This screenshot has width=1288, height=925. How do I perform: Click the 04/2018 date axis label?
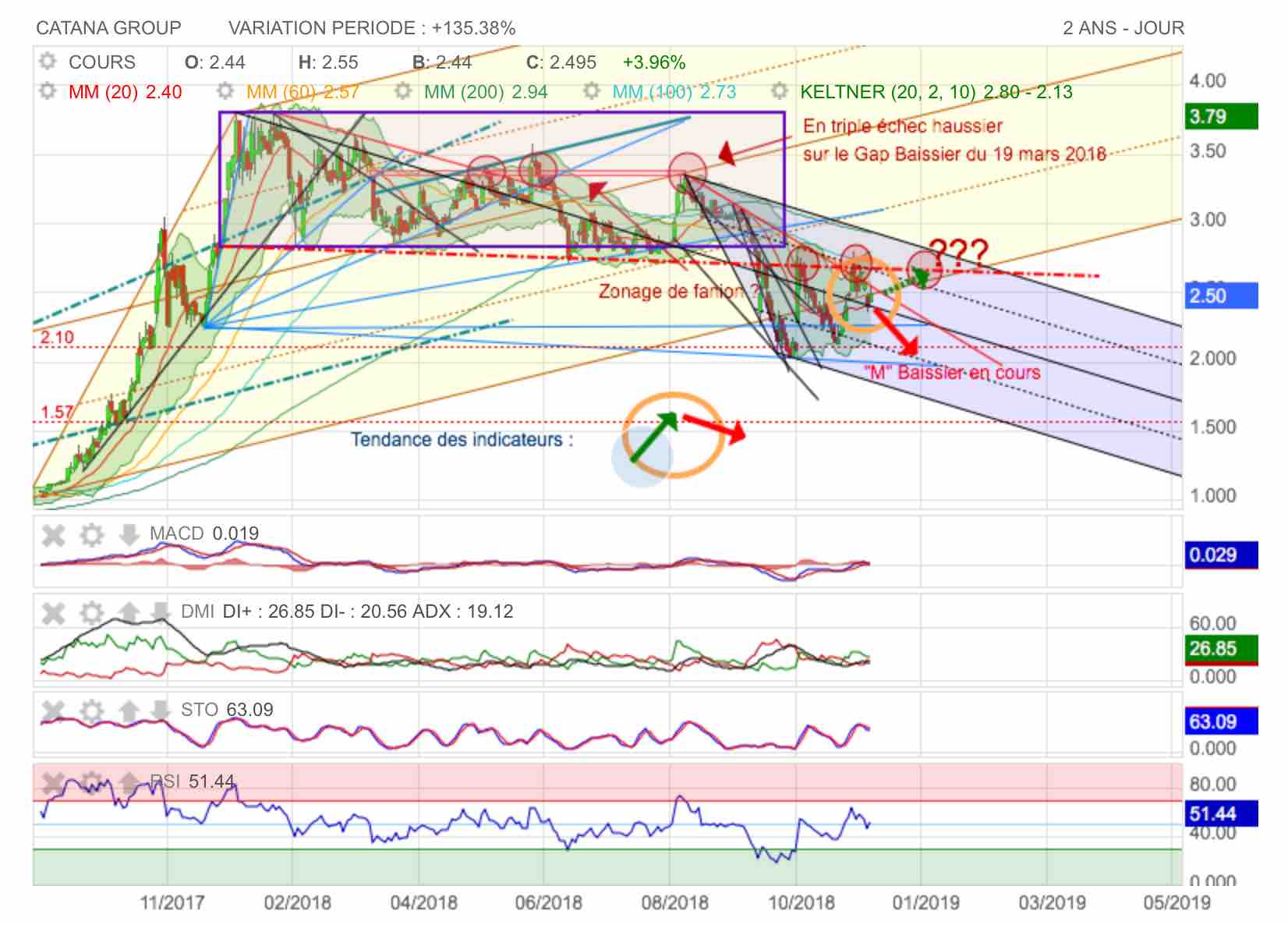[x=423, y=903]
